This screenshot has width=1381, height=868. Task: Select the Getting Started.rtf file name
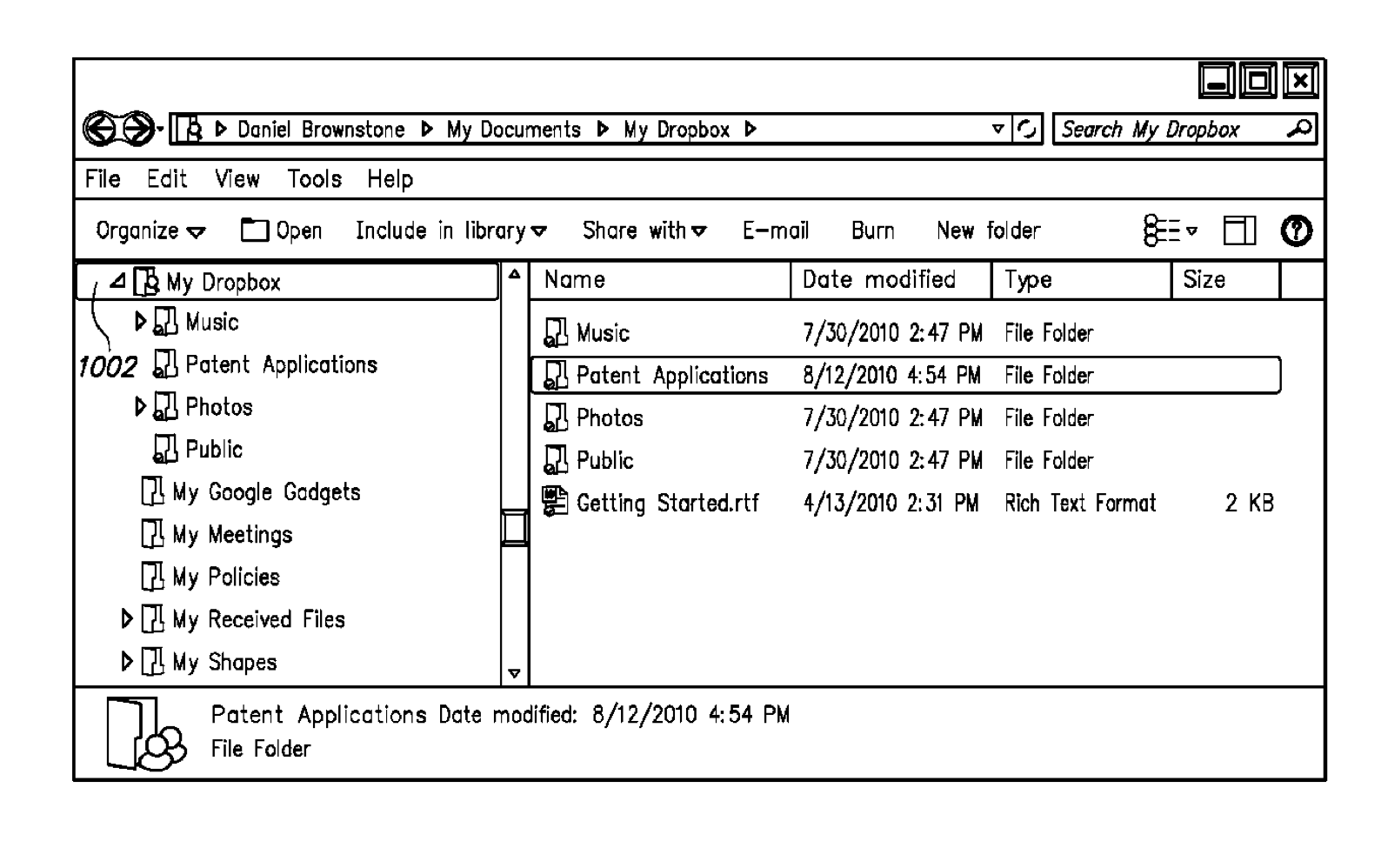click(668, 503)
